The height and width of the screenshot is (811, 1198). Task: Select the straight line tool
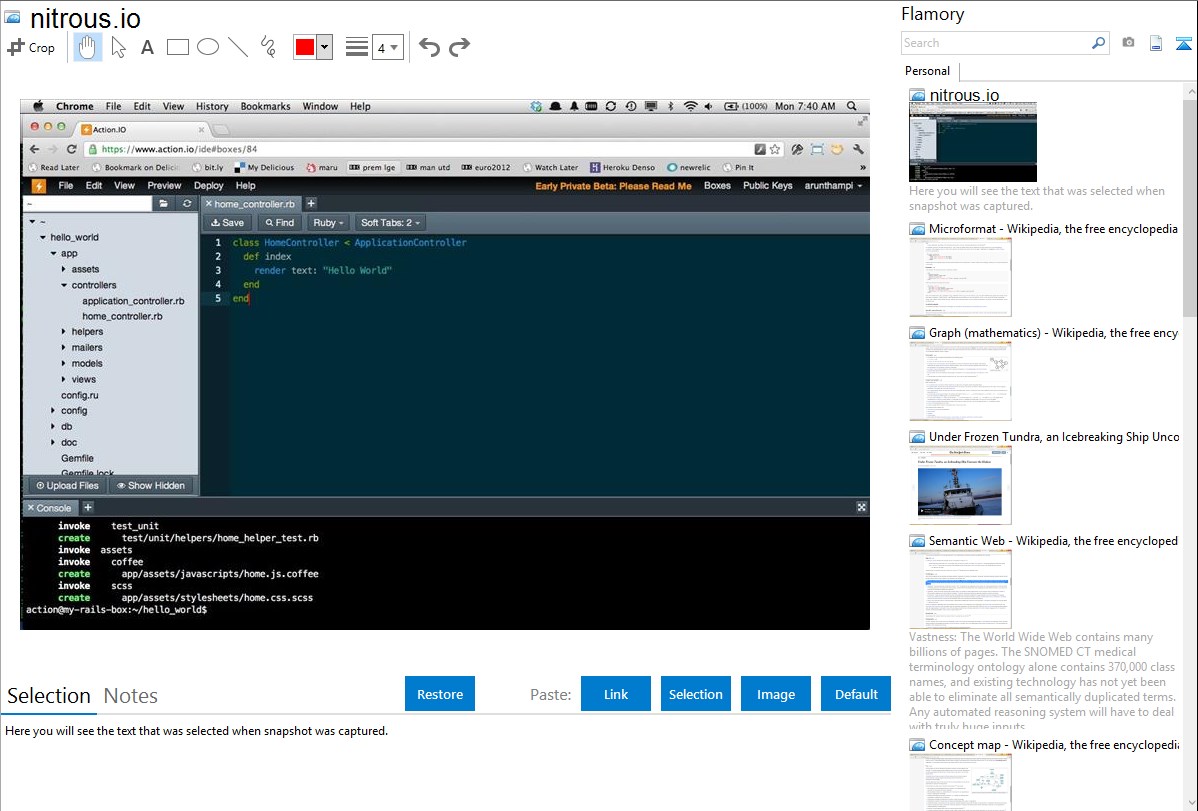(238, 47)
